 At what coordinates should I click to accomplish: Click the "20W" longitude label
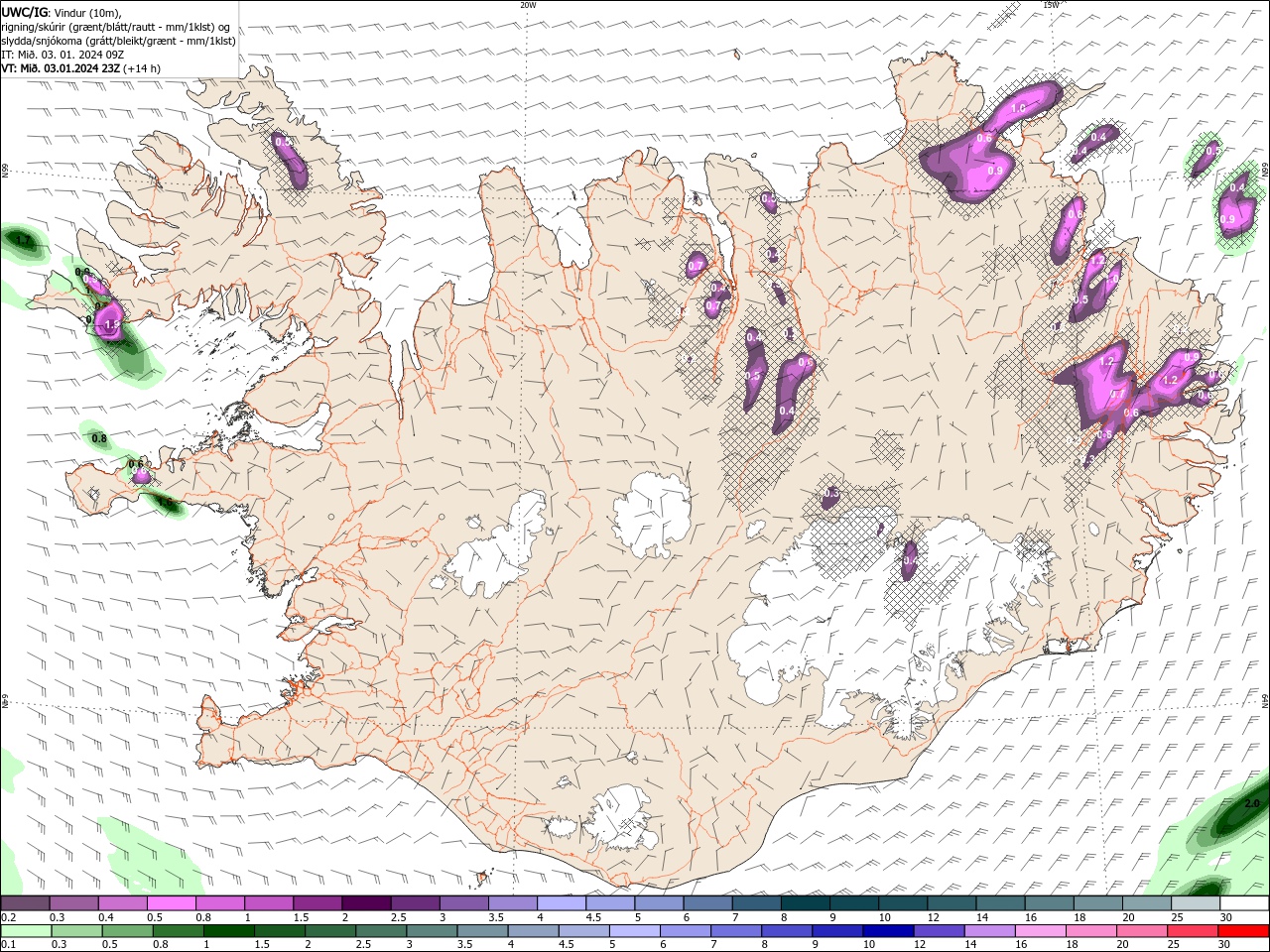[x=528, y=5]
